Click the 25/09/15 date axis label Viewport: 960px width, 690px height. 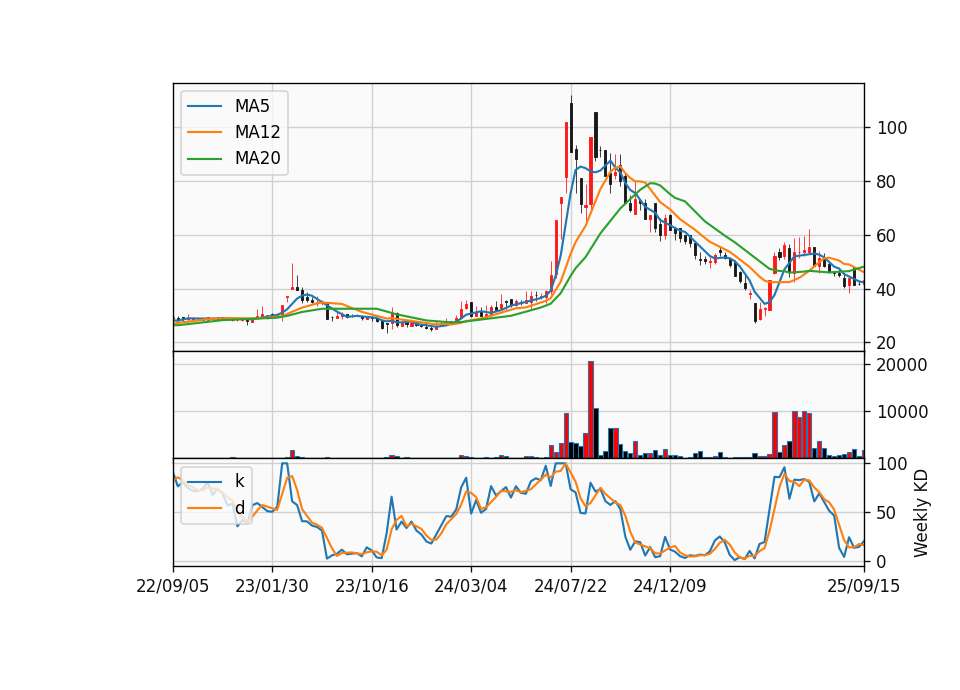864,586
